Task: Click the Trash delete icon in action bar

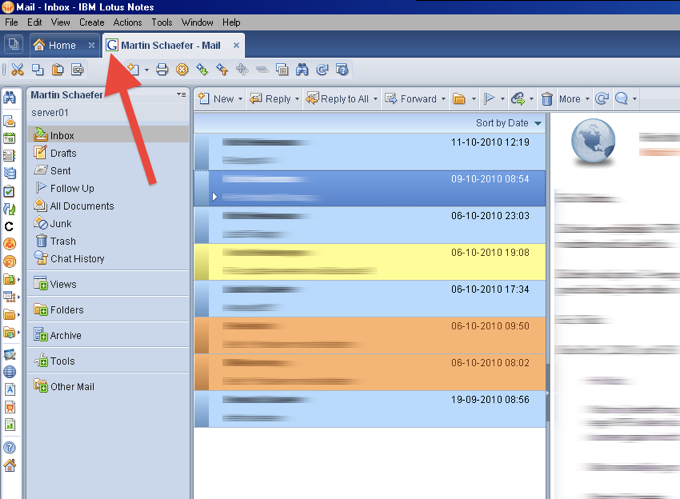Action: pos(547,99)
